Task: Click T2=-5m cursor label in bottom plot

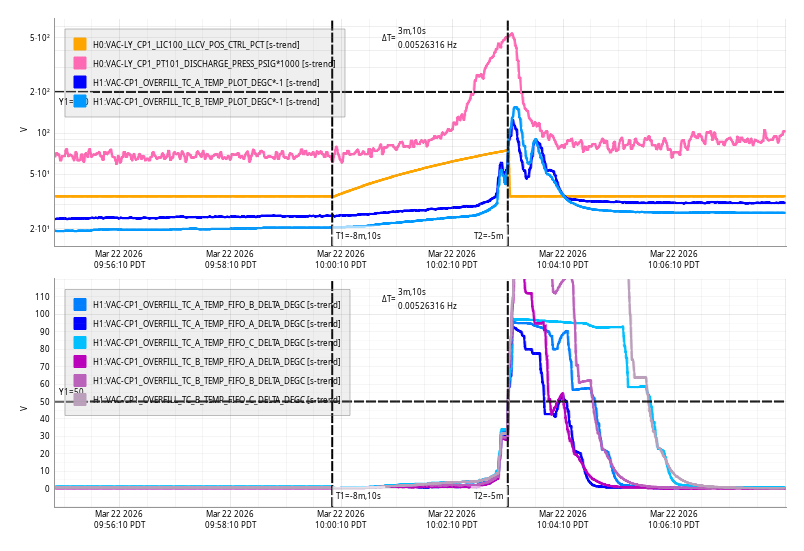Action: (488, 496)
